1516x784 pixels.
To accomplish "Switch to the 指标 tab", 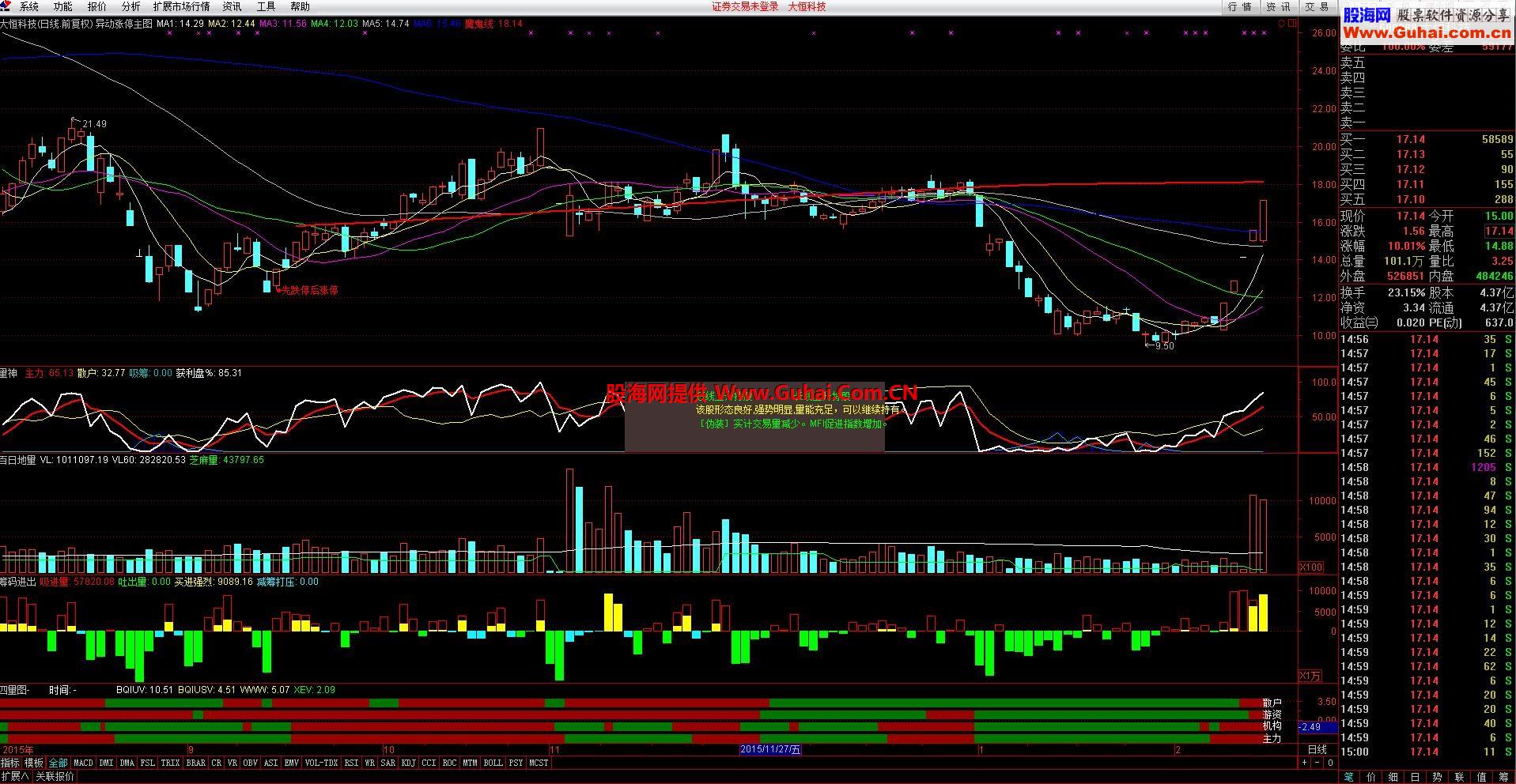I will pos(10,763).
